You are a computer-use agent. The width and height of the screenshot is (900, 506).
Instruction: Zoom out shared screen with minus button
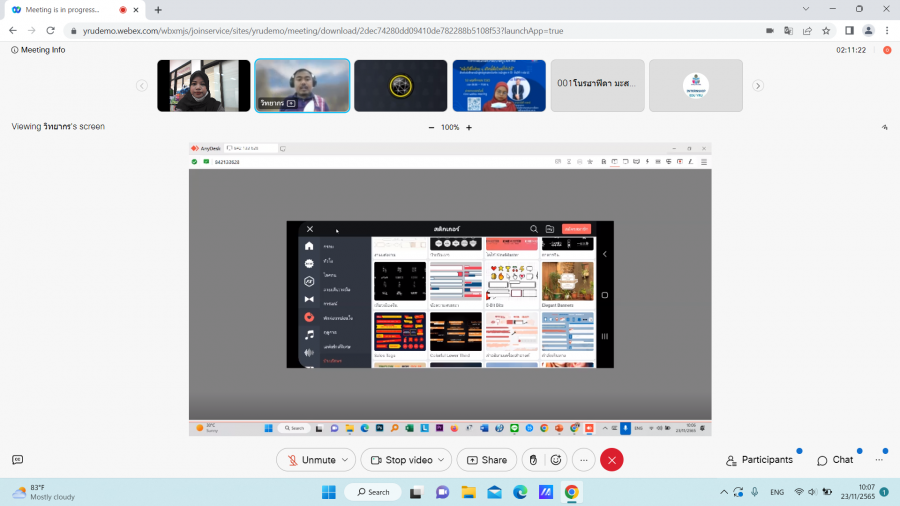click(431, 127)
